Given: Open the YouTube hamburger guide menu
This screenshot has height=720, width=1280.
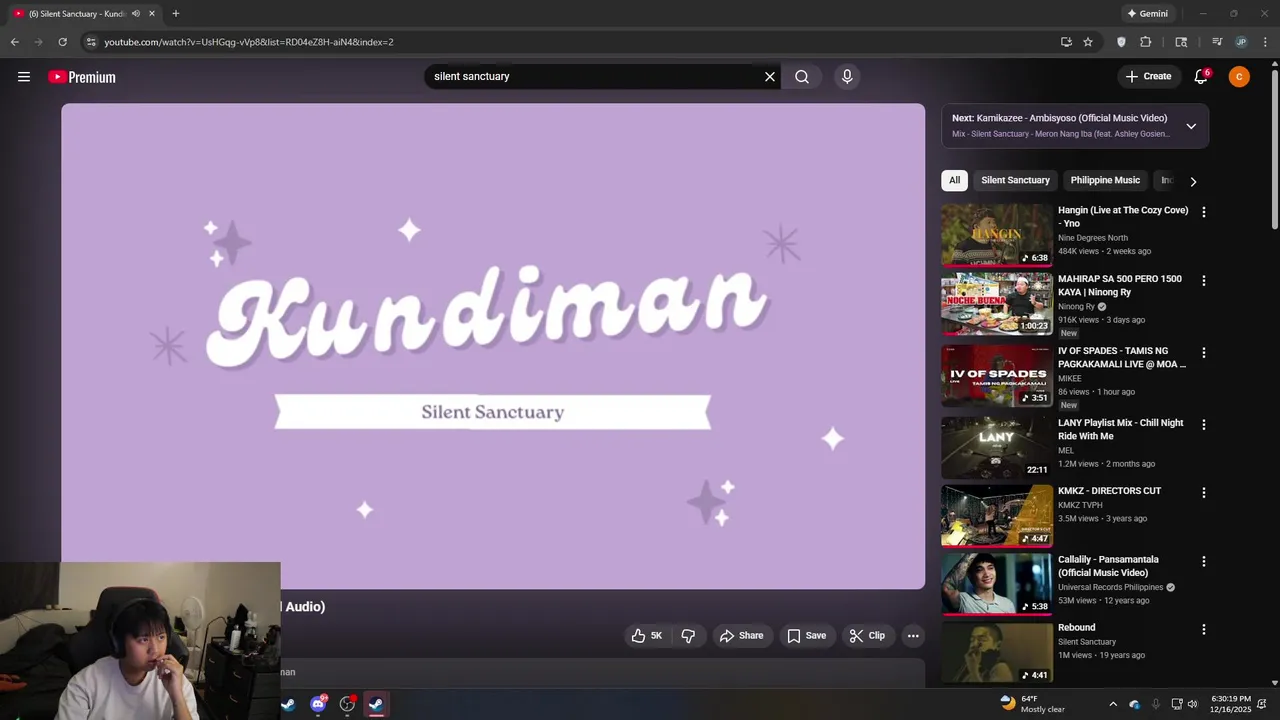Looking at the screenshot, I should [24, 77].
